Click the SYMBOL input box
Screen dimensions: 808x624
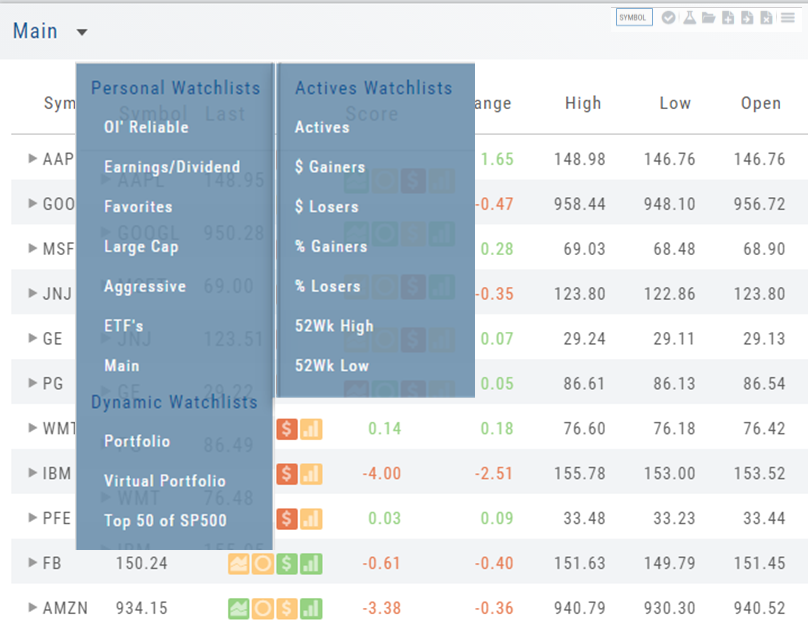click(634, 17)
